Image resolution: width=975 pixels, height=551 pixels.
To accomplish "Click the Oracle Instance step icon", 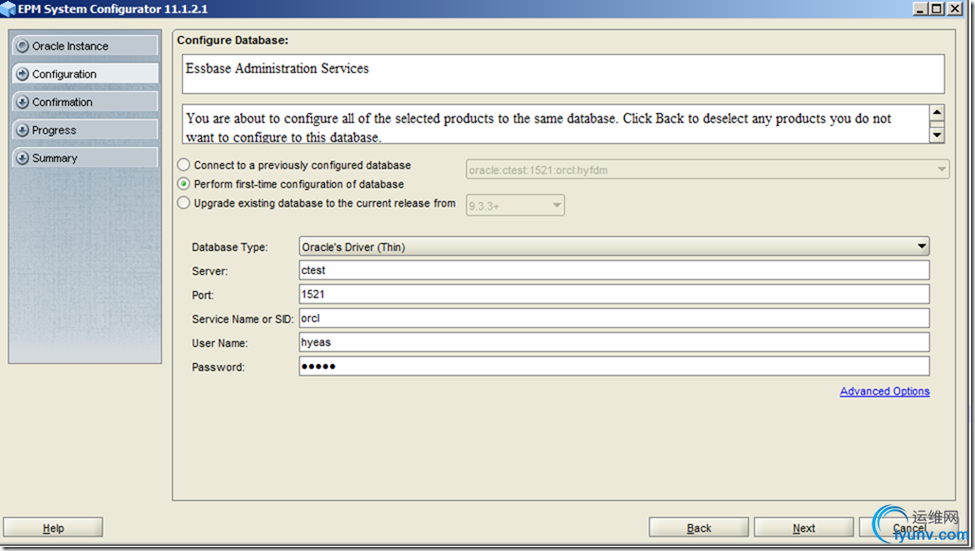I will [22, 46].
